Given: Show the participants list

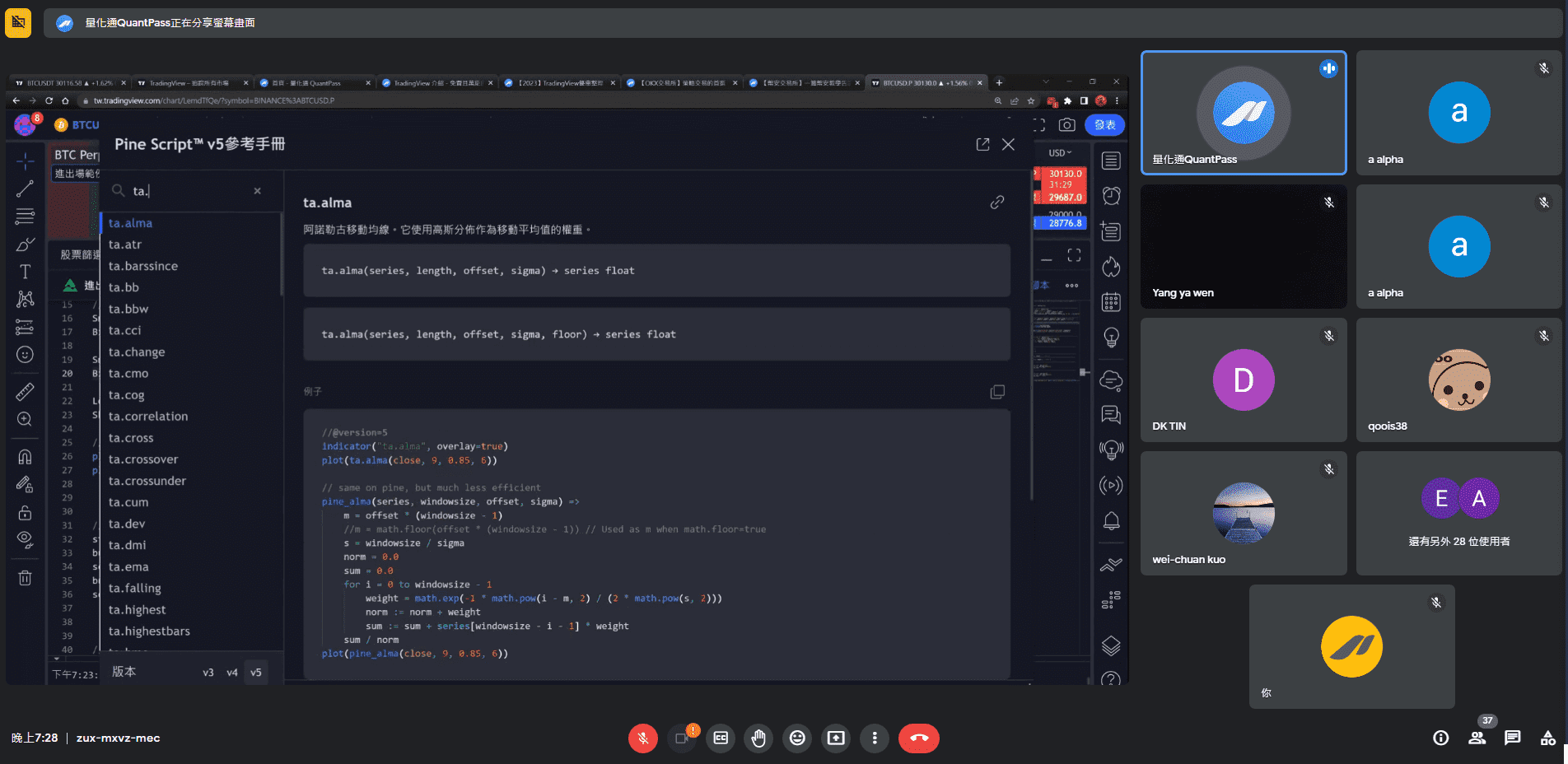Looking at the screenshot, I should coord(1477,738).
